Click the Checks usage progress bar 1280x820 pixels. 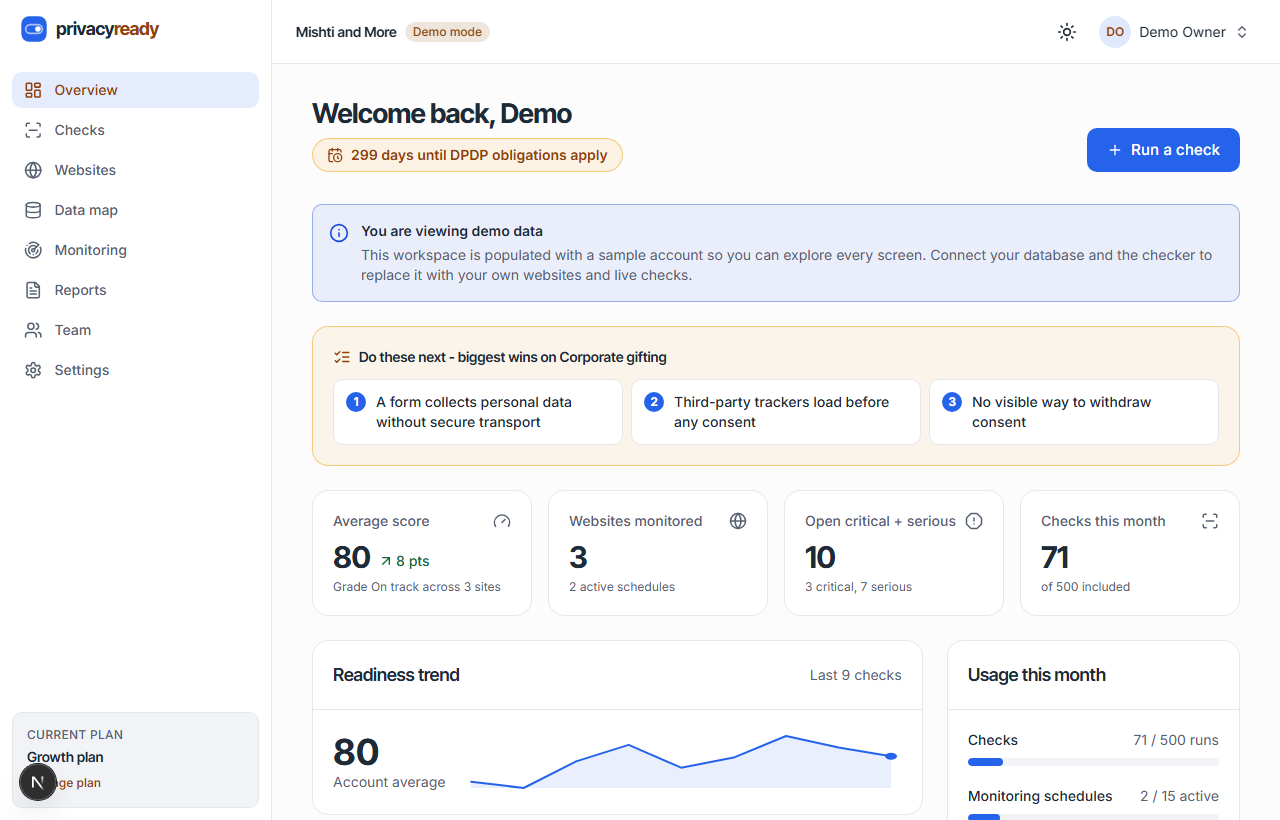[1093, 762]
